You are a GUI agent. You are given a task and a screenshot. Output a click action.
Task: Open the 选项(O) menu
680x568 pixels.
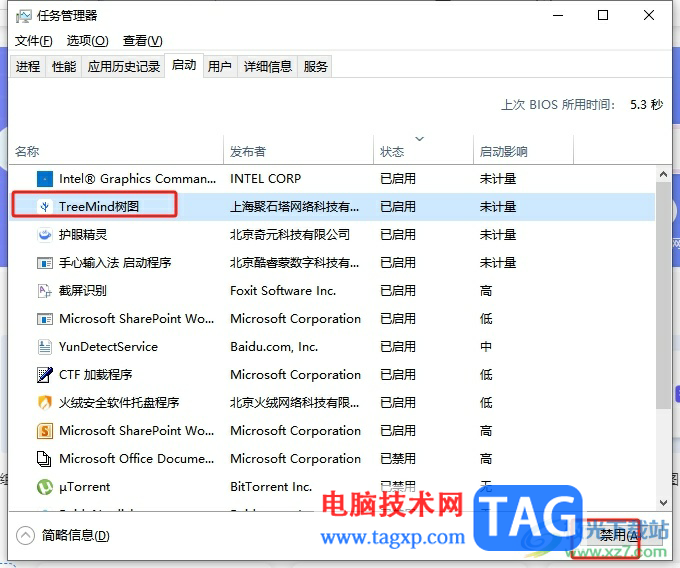pos(88,41)
